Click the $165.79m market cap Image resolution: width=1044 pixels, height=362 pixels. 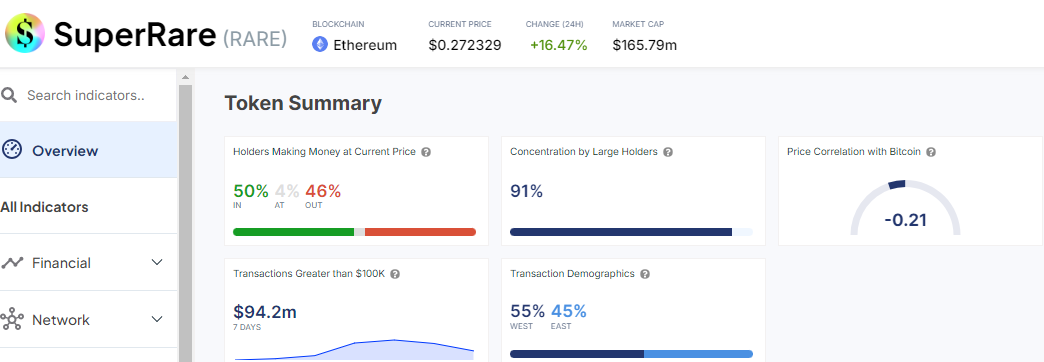645,45
